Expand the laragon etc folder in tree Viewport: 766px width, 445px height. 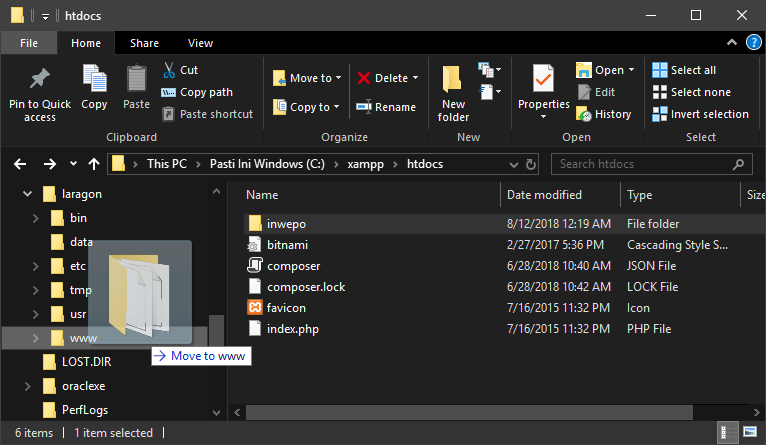click(x=36, y=266)
